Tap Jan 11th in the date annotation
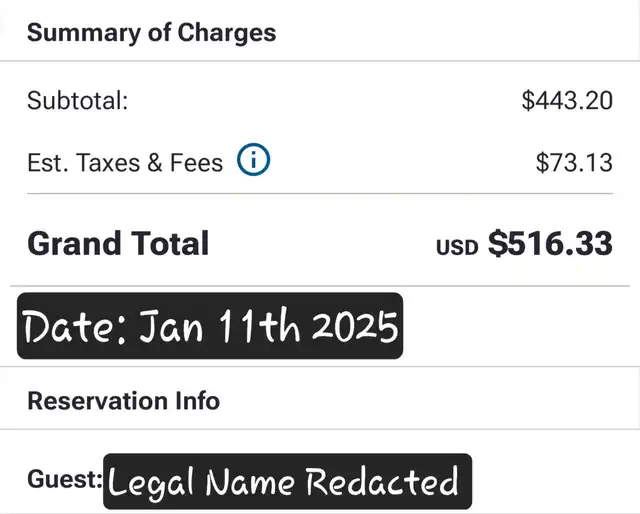This screenshot has height=514, width=640. click(x=211, y=327)
